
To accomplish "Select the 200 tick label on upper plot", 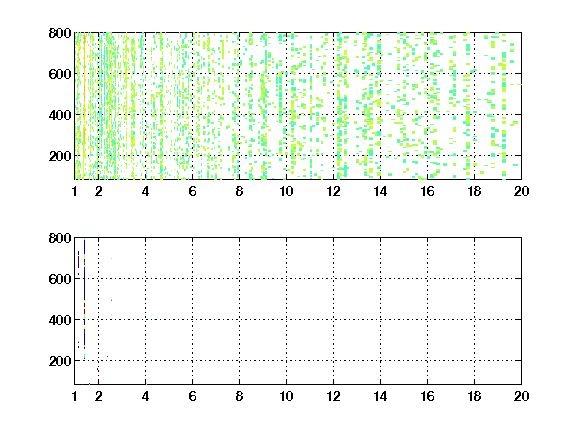I will [x=60, y=156].
